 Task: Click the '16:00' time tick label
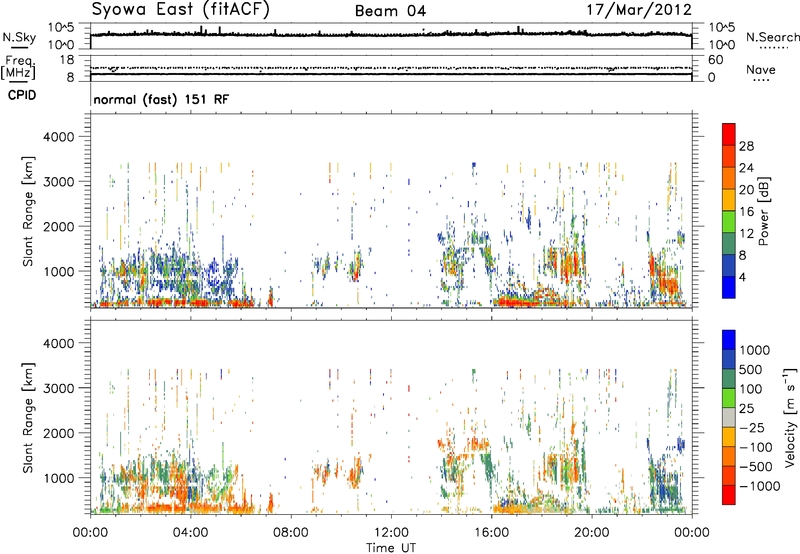pos(491,533)
